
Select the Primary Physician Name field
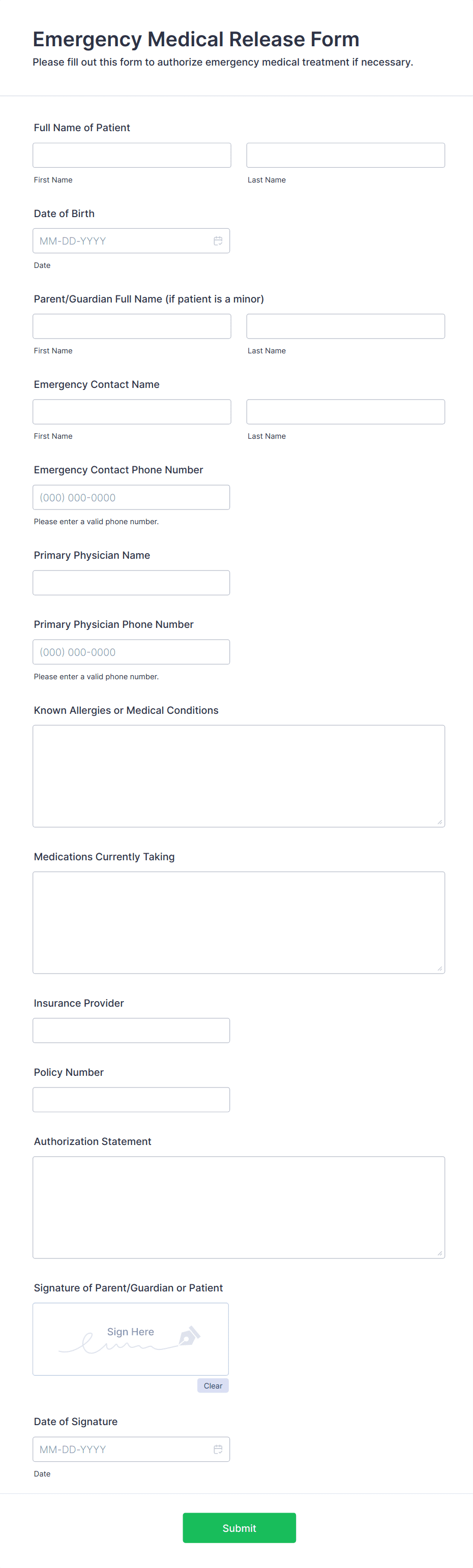click(x=131, y=583)
